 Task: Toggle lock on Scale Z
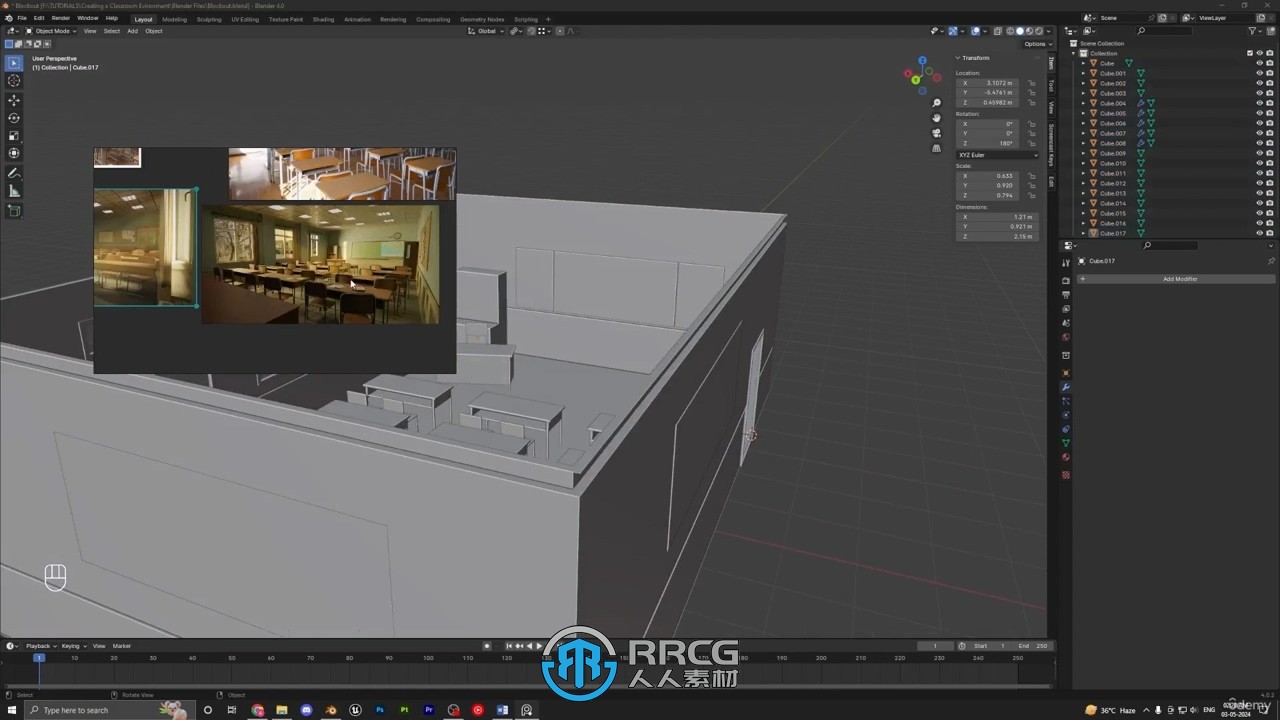[1031, 195]
